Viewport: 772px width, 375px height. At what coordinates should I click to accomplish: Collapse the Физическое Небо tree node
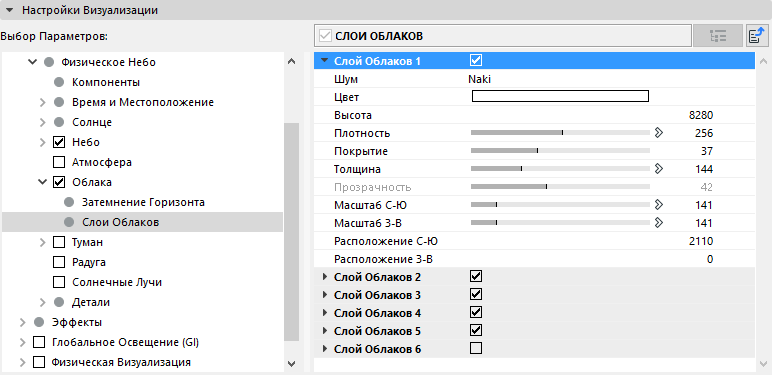(32, 62)
